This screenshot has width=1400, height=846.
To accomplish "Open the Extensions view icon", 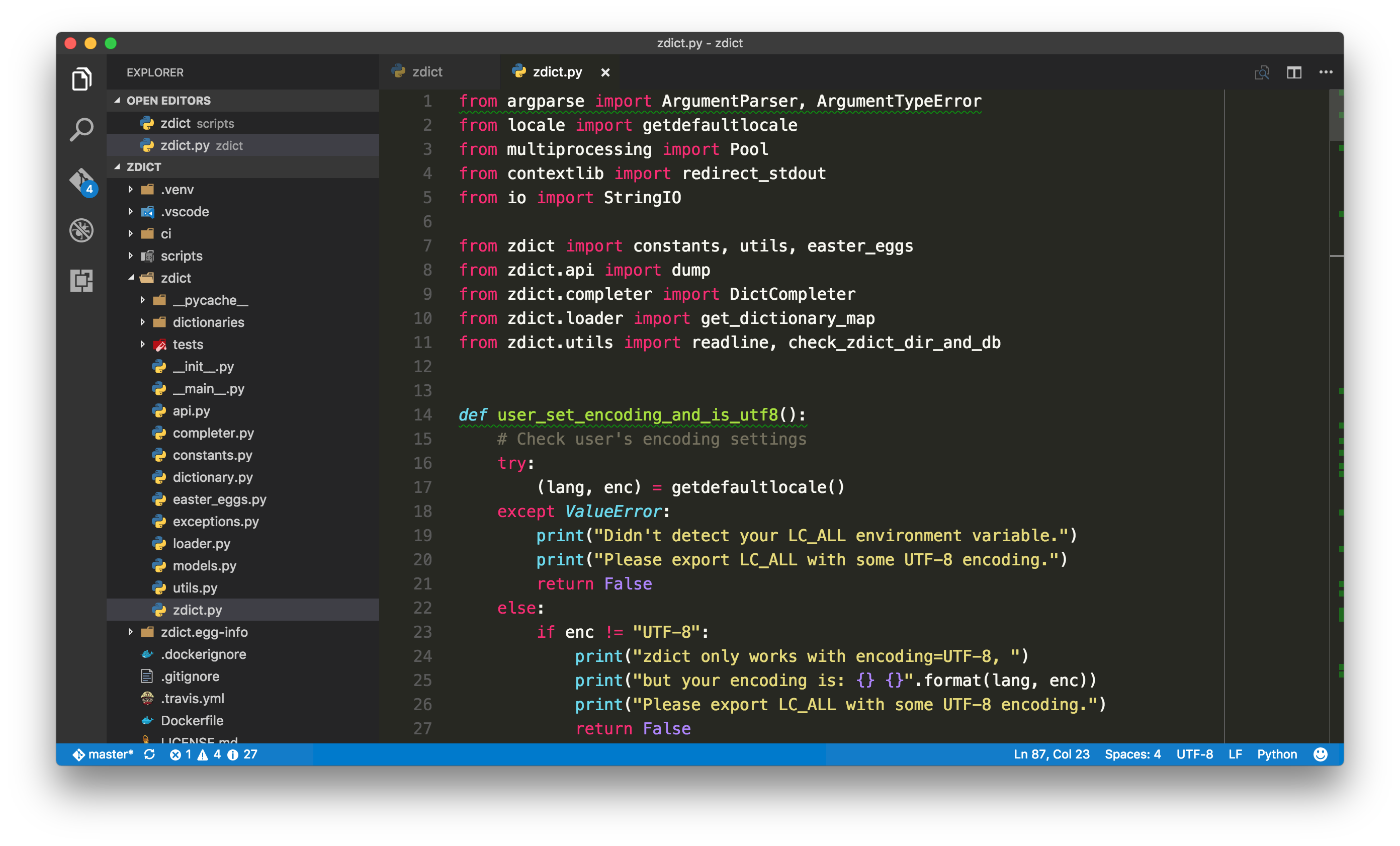I will click(81, 281).
